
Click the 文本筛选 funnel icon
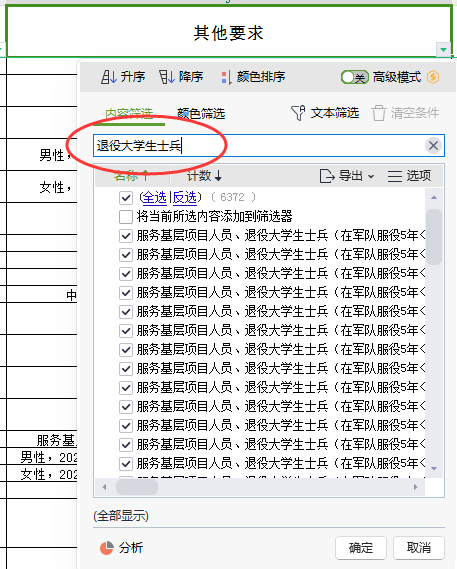click(298, 113)
